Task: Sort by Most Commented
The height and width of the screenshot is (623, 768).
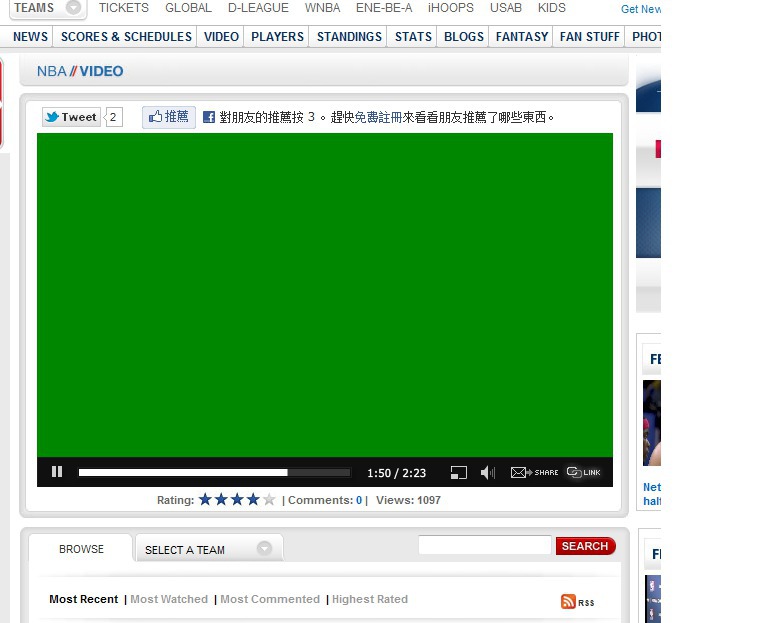Action: [270, 599]
